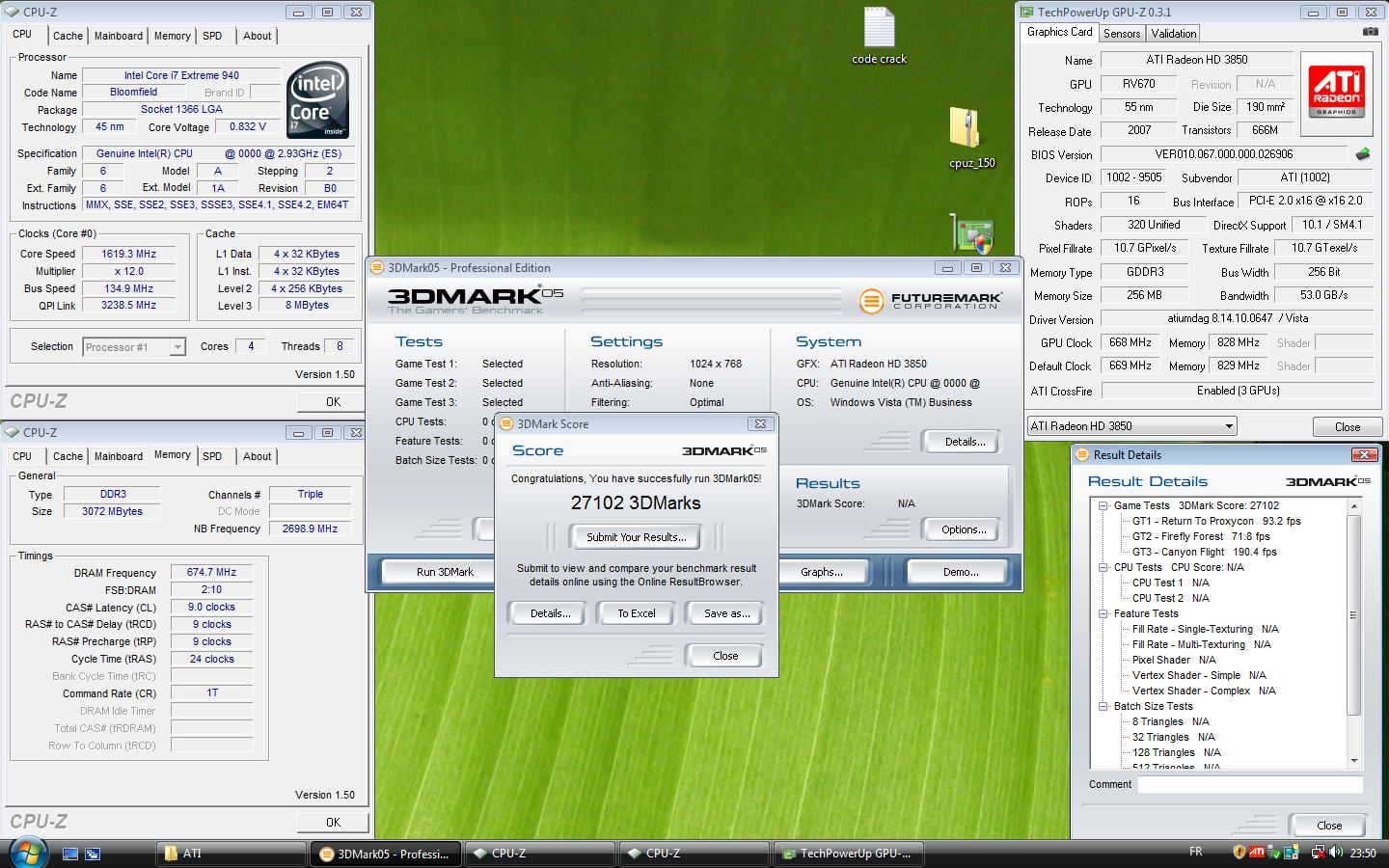Open the Cache tab in top CPU-Z window
This screenshot has height=868, width=1389.
(x=68, y=36)
